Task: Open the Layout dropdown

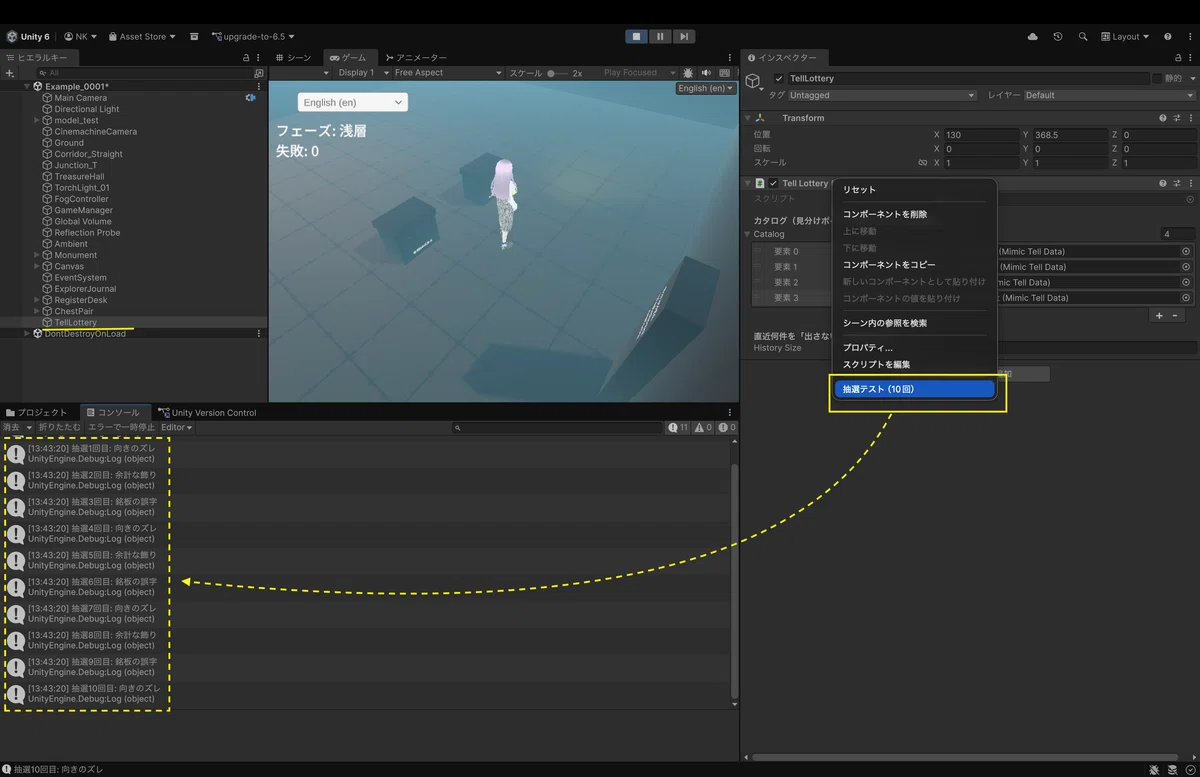Action: 1125,37
